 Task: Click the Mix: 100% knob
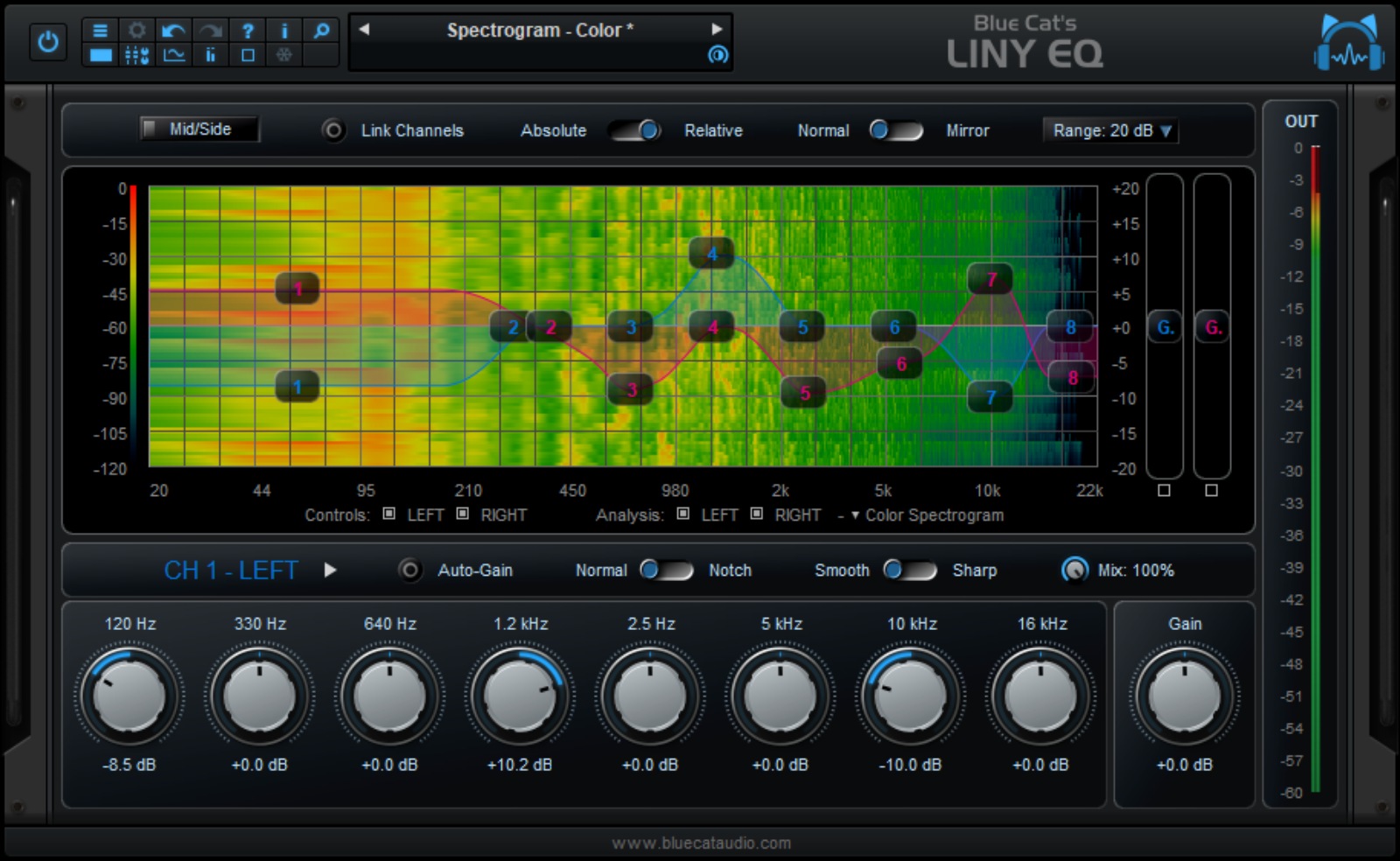tap(1074, 570)
